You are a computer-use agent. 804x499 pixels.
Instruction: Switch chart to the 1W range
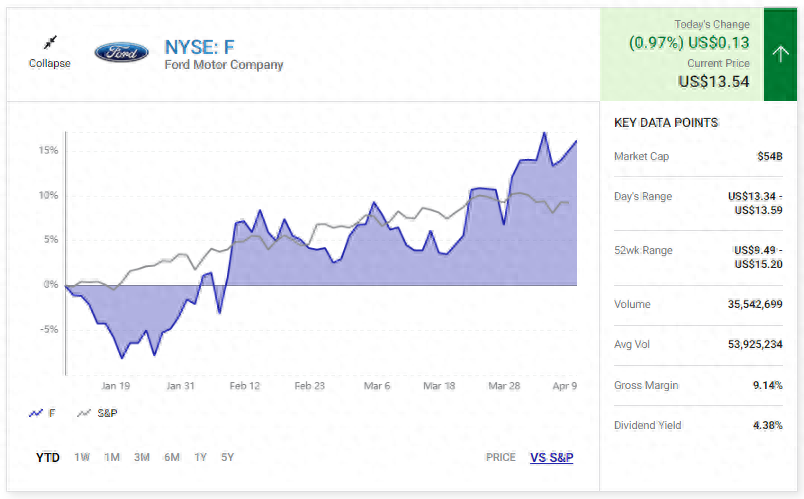click(x=82, y=457)
